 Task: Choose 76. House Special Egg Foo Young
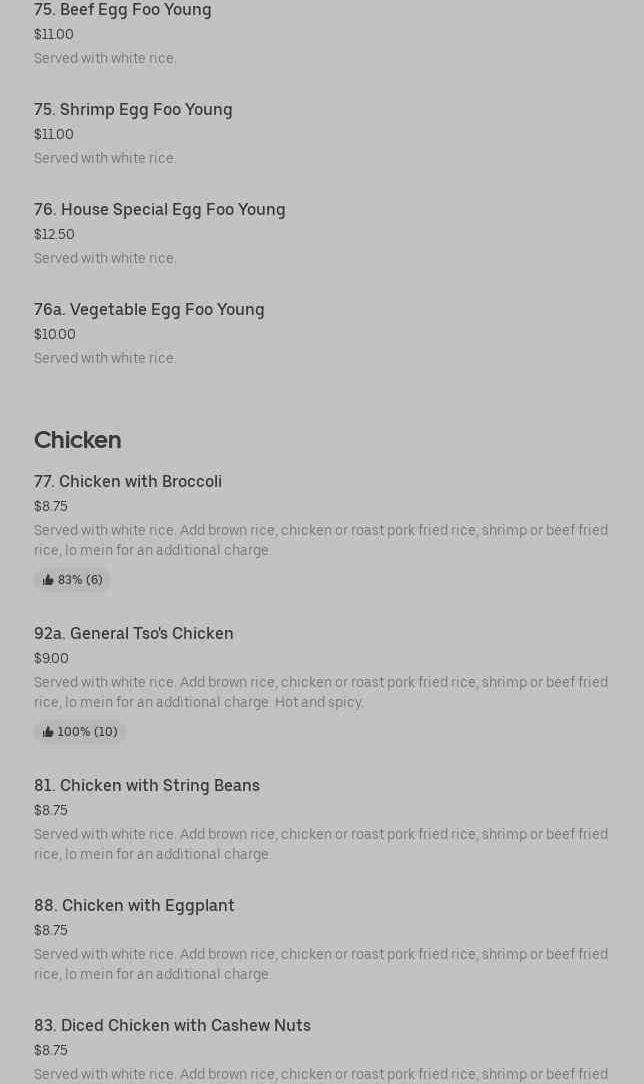point(160,209)
